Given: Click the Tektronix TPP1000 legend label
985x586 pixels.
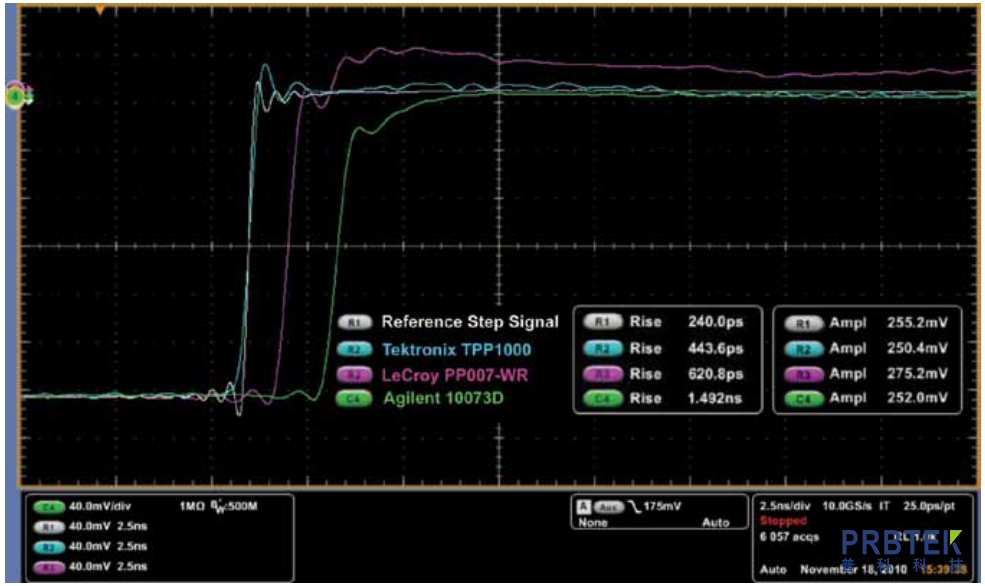Looking at the screenshot, I should [x=457, y=350].
